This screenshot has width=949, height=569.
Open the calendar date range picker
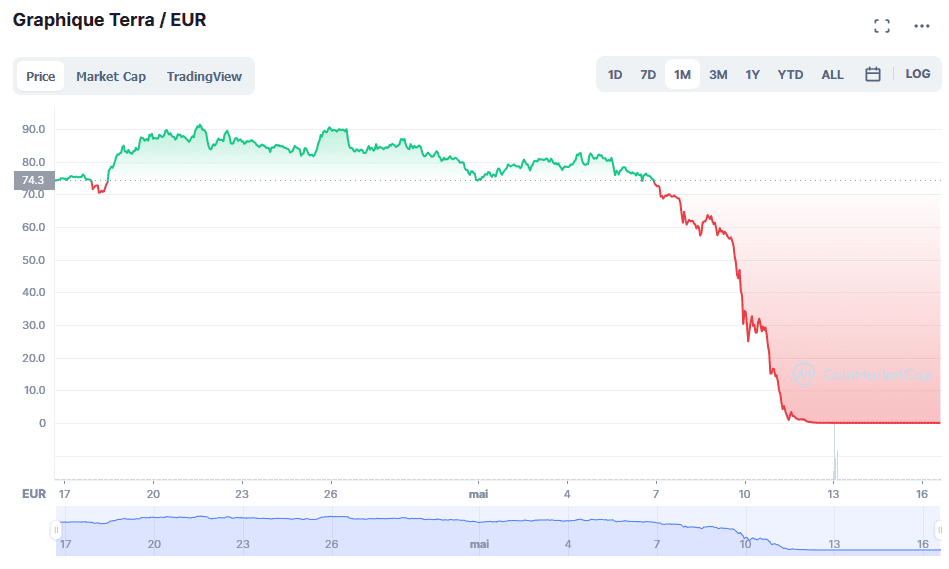point(872,74)
